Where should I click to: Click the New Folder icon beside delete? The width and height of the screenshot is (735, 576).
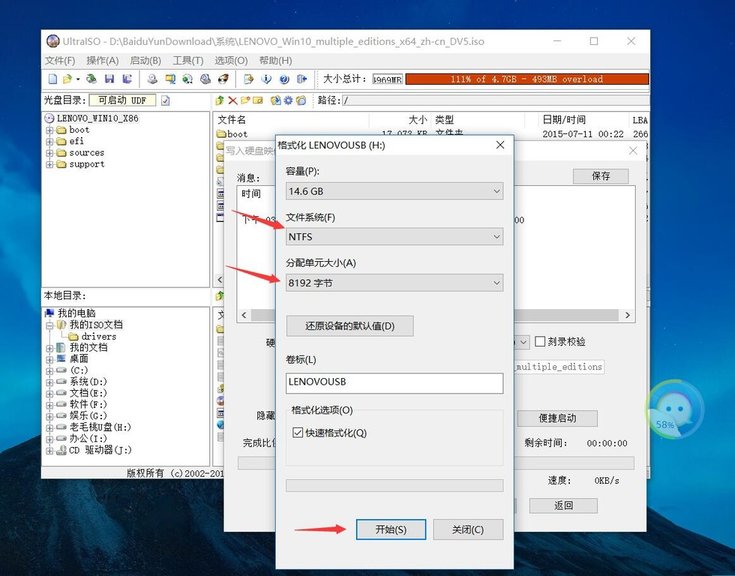coord(245,100)
